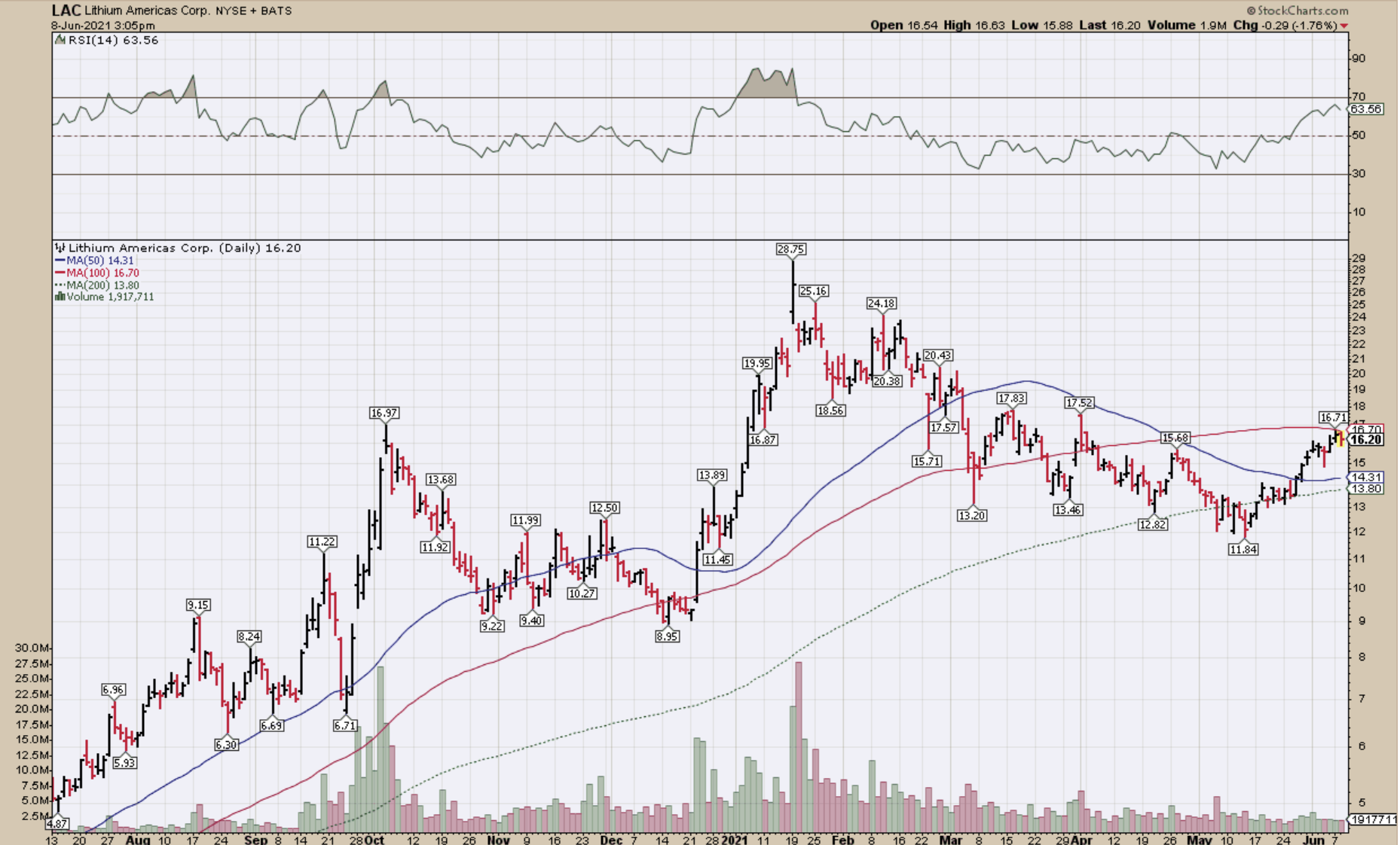Click the 30.0M label on volume axis
Image resolution: width=1400 pixels, height=845 pixels.
point(32,648)
